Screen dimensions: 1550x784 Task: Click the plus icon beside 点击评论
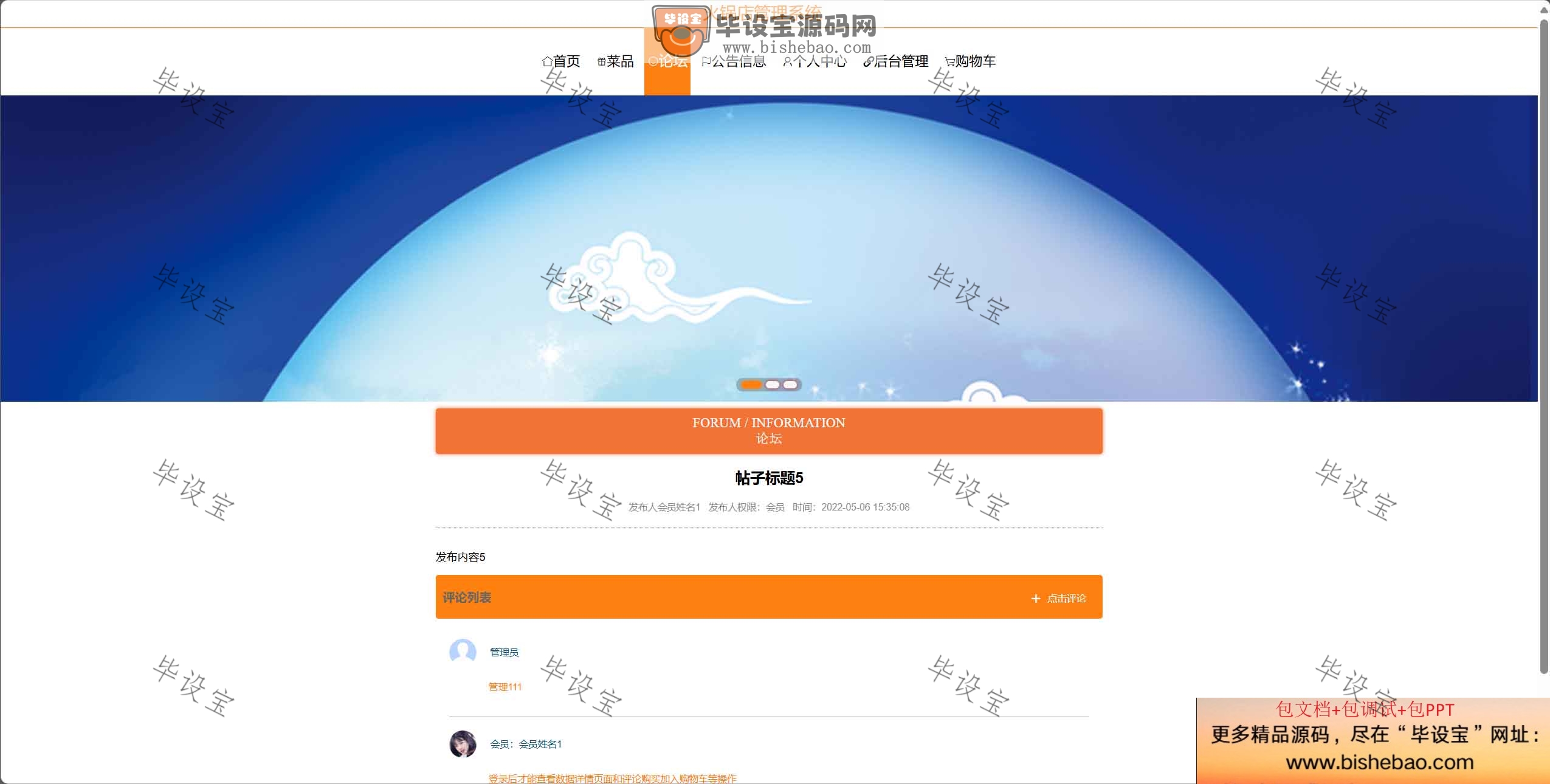click(x=1036, y=599)
